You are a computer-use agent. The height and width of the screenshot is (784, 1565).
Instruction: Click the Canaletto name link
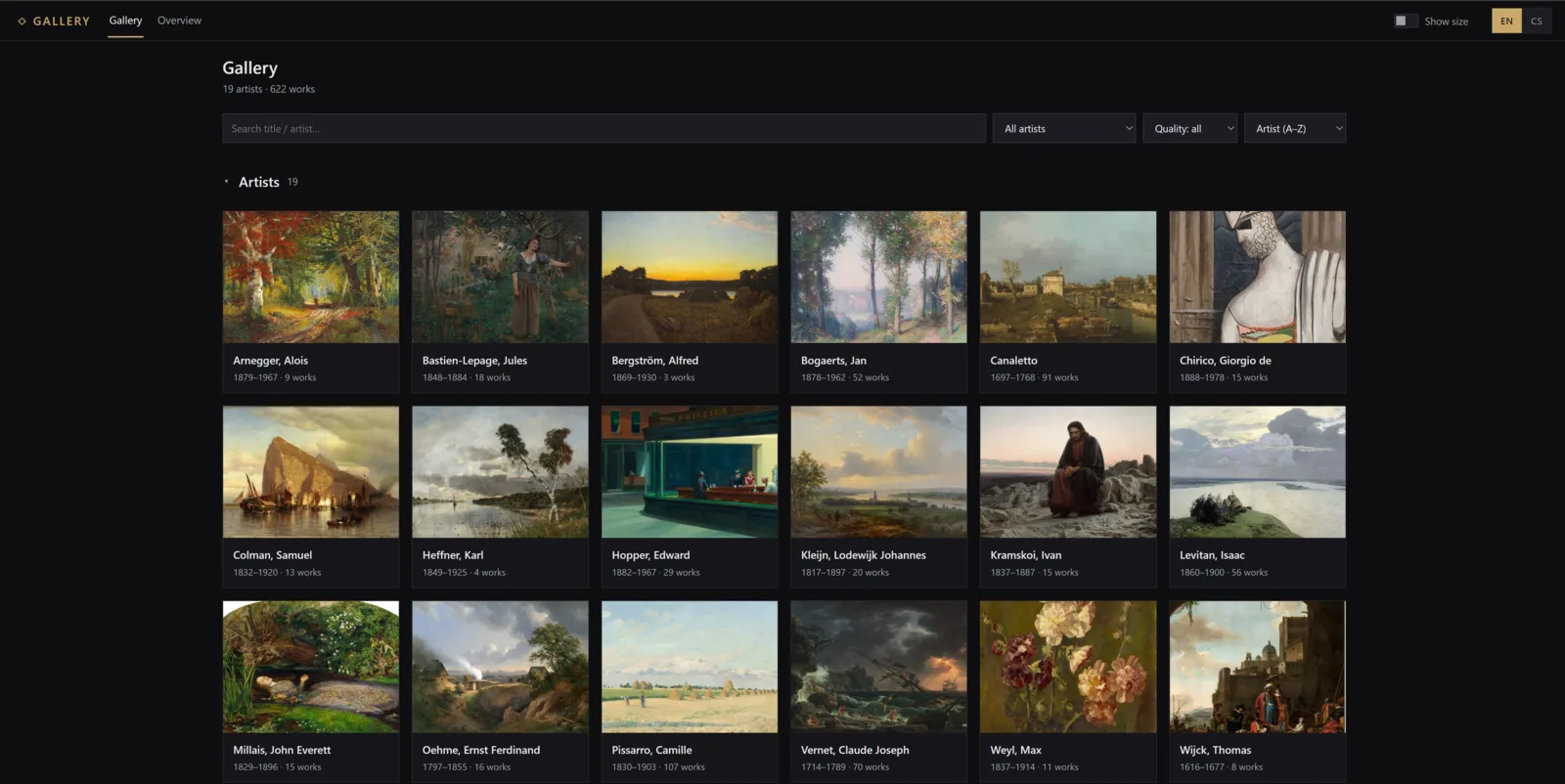click(1013, 361)
